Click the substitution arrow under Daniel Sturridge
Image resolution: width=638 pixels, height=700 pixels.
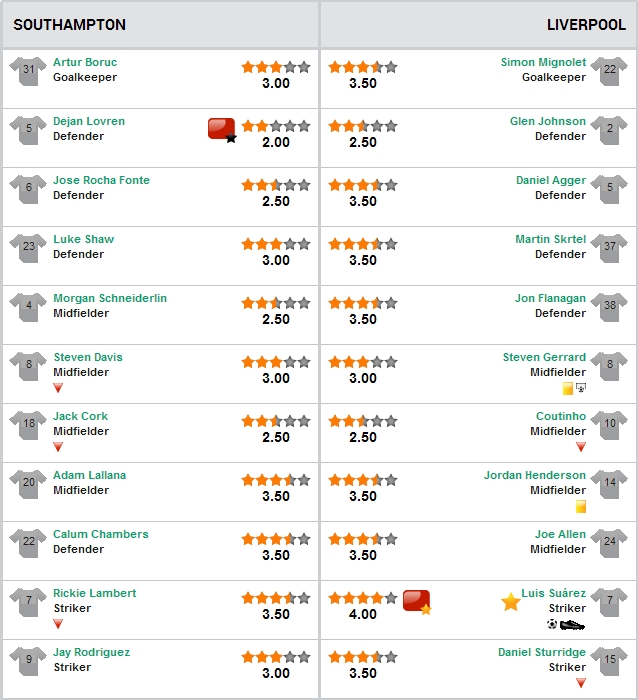point(580,683)
